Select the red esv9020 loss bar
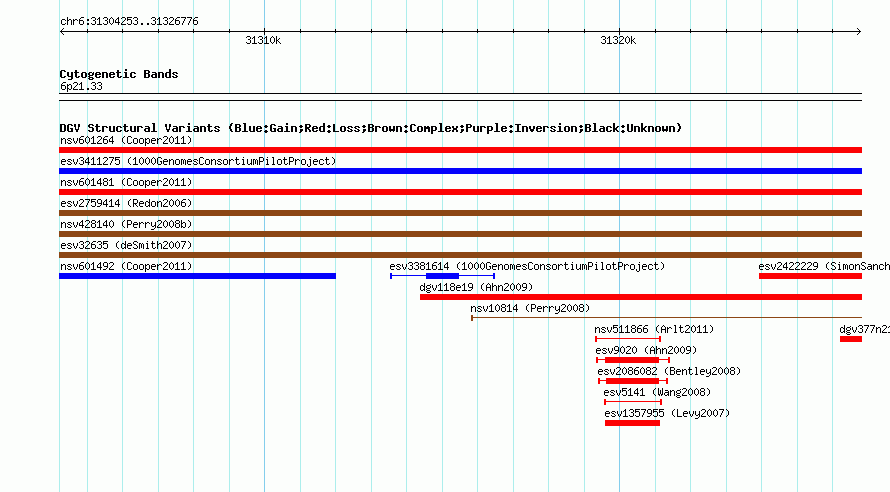 633,360
